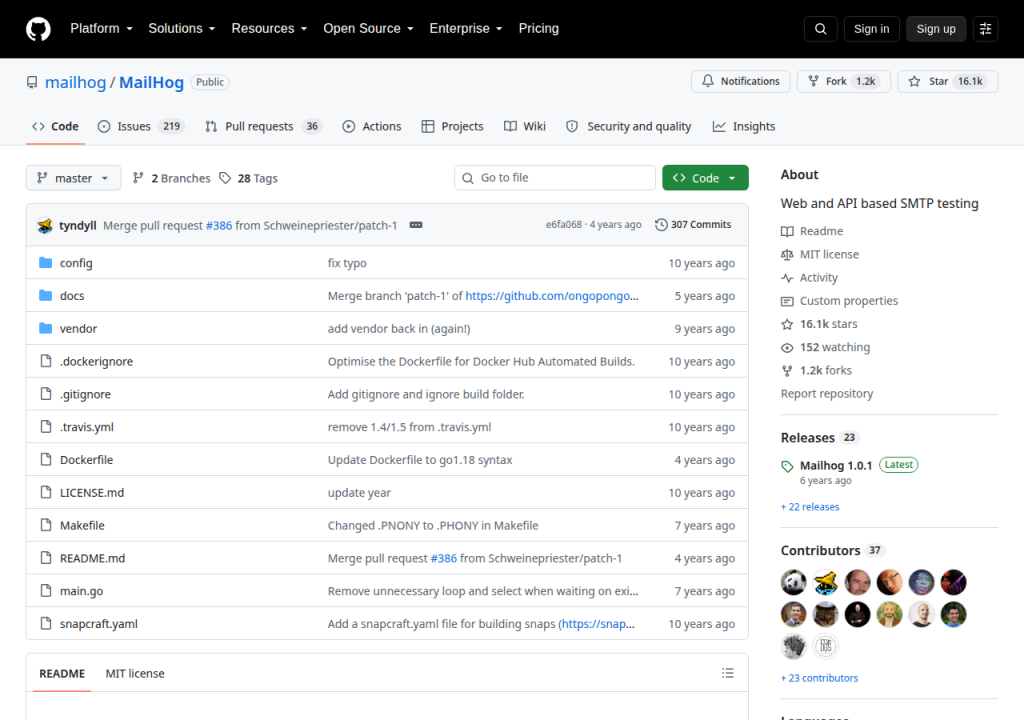Click Report repository link
The height and width of the screenshot is (720, 1024).
[827, 394]
